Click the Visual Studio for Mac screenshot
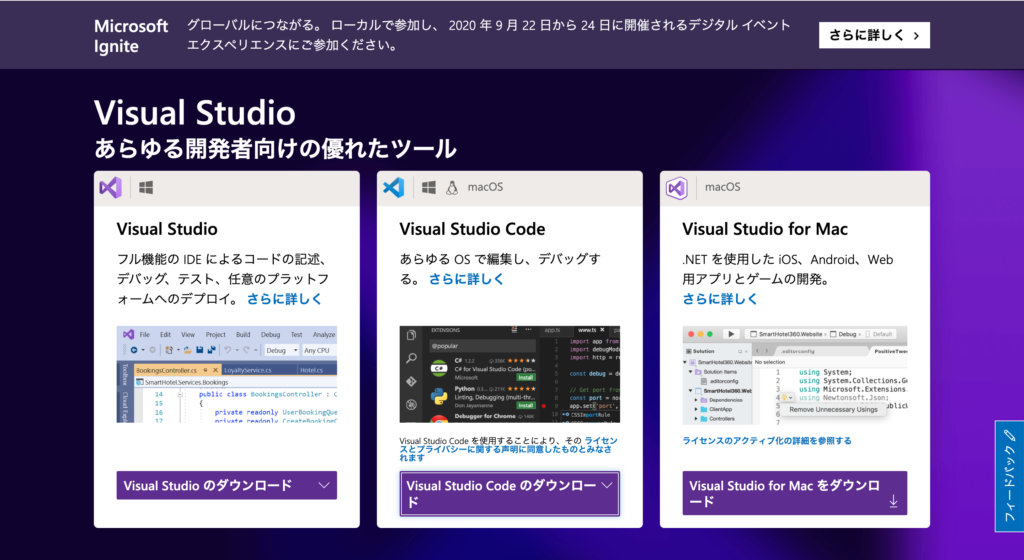Image resolution: width=1024 pixels, height=560 pixels. (795, 375)
